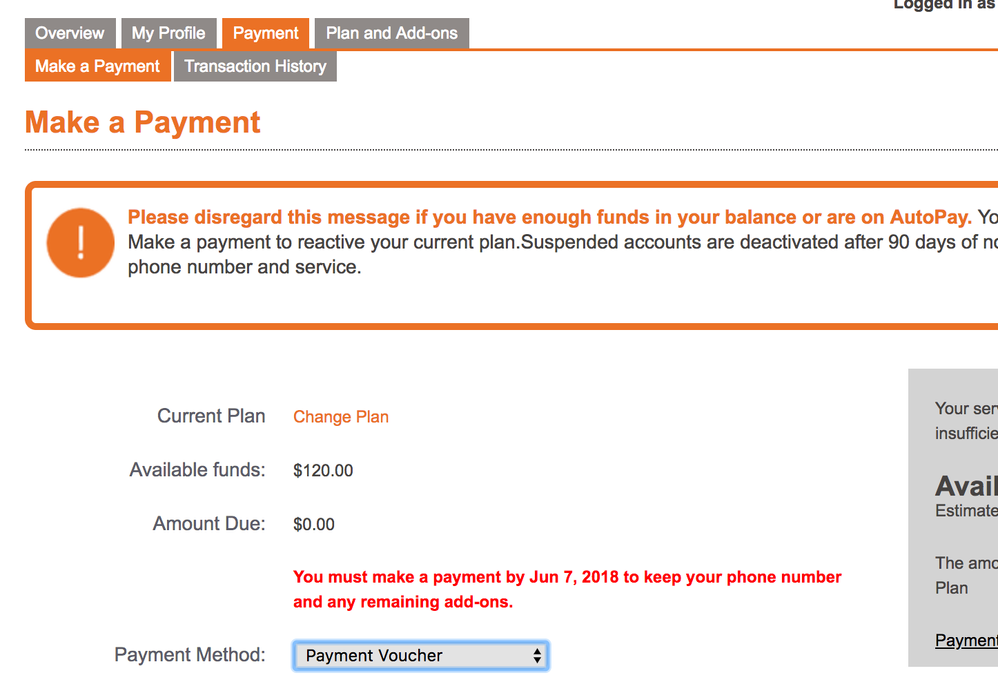
Task: Open the Overview tab
Action: click(x=70, y=33)
